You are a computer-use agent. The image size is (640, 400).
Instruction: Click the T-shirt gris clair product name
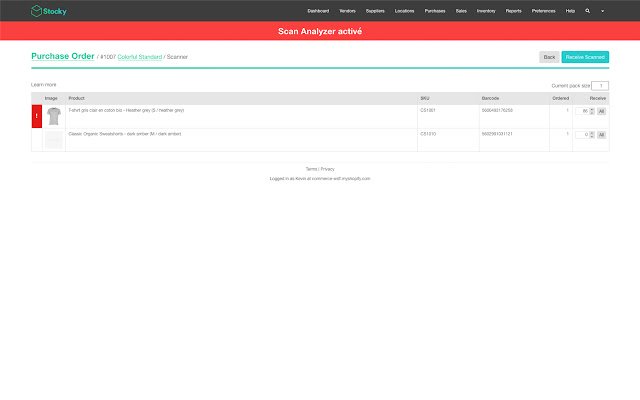pyautogui.click(x=126, y=110)
